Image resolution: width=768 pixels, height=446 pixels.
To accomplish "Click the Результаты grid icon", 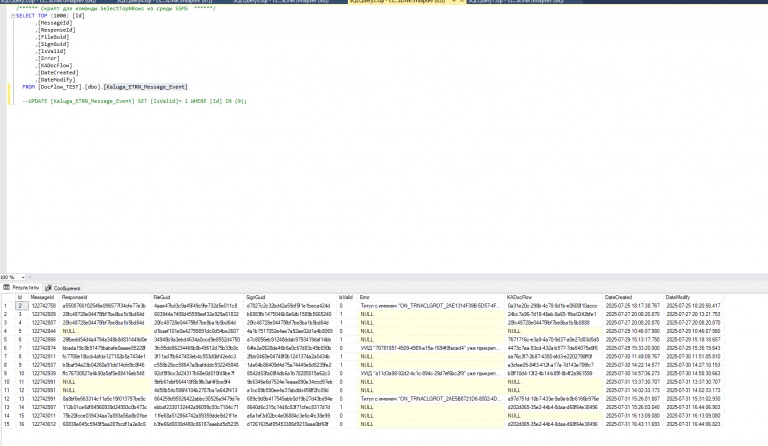I will pyautogui.click(x=6, y=287).
